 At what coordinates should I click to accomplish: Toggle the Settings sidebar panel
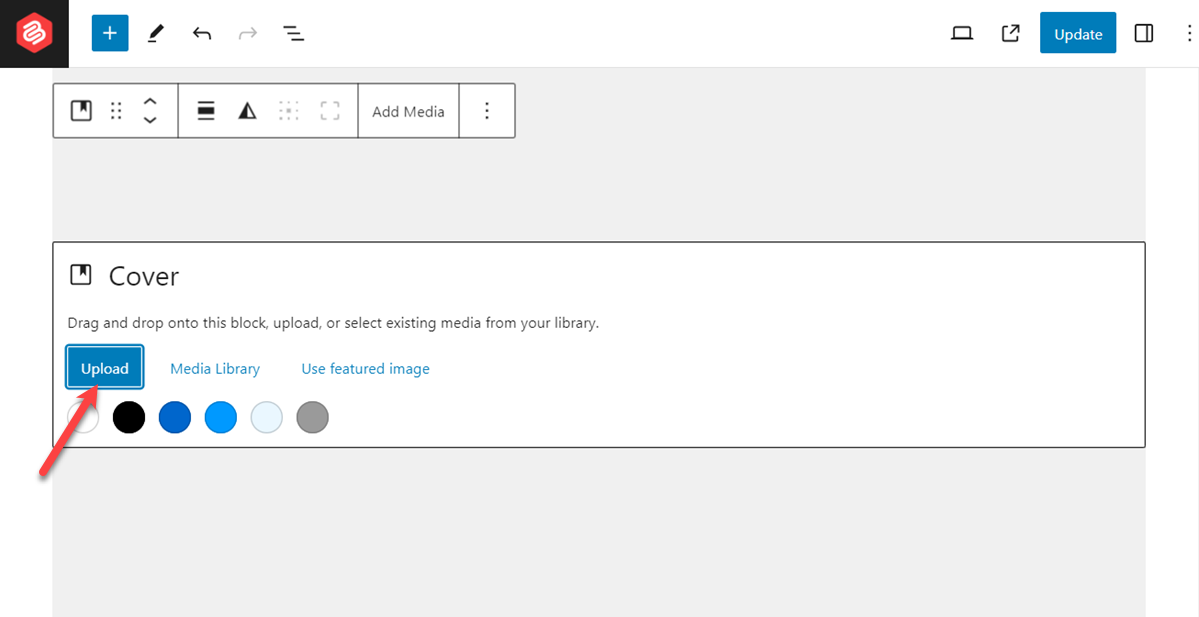pyautogui.click(x=1143, y=32)
